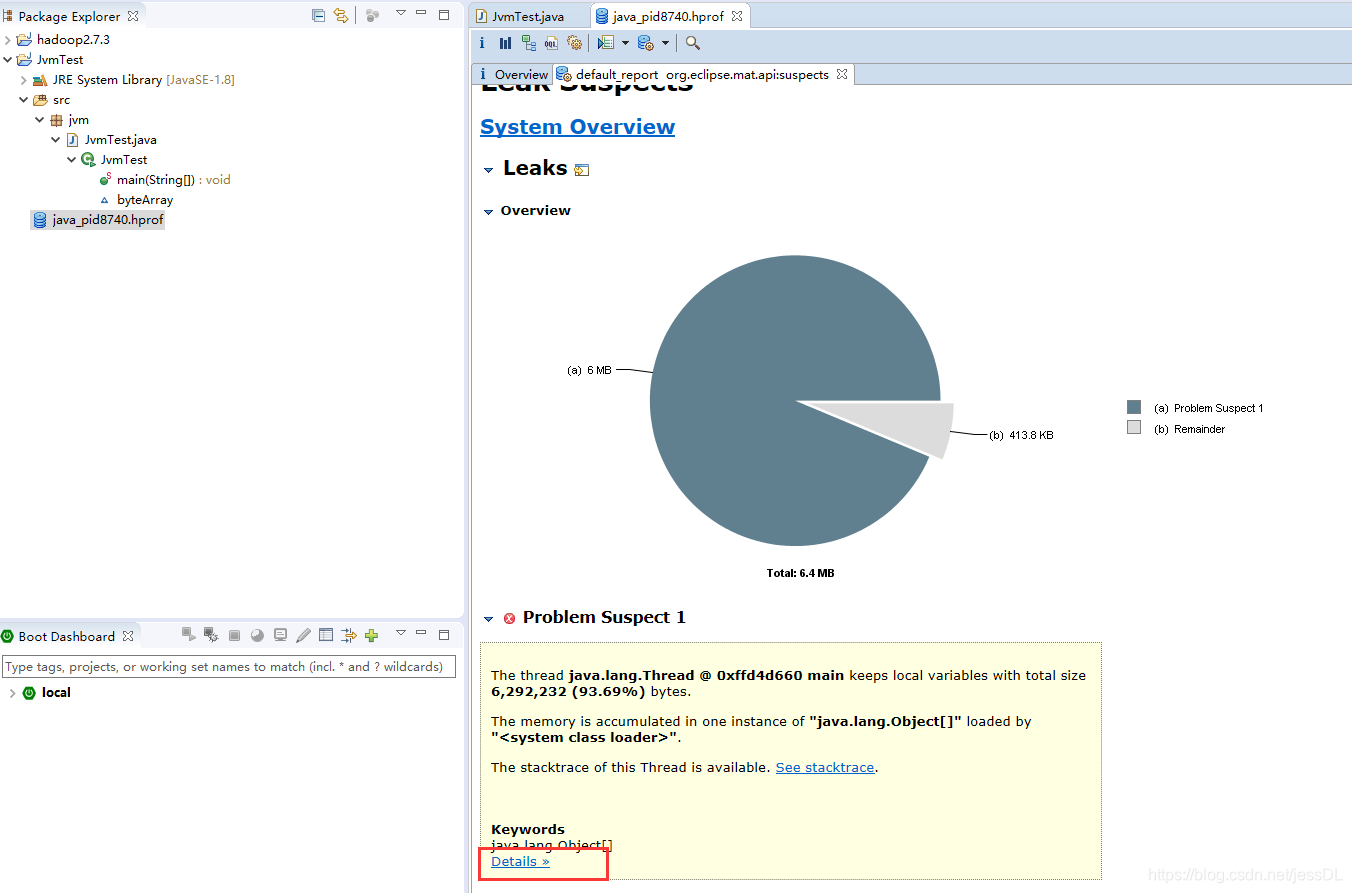Open the See stacktrace link
This screenshot has width=1352, height=893.
pos(825,767)
